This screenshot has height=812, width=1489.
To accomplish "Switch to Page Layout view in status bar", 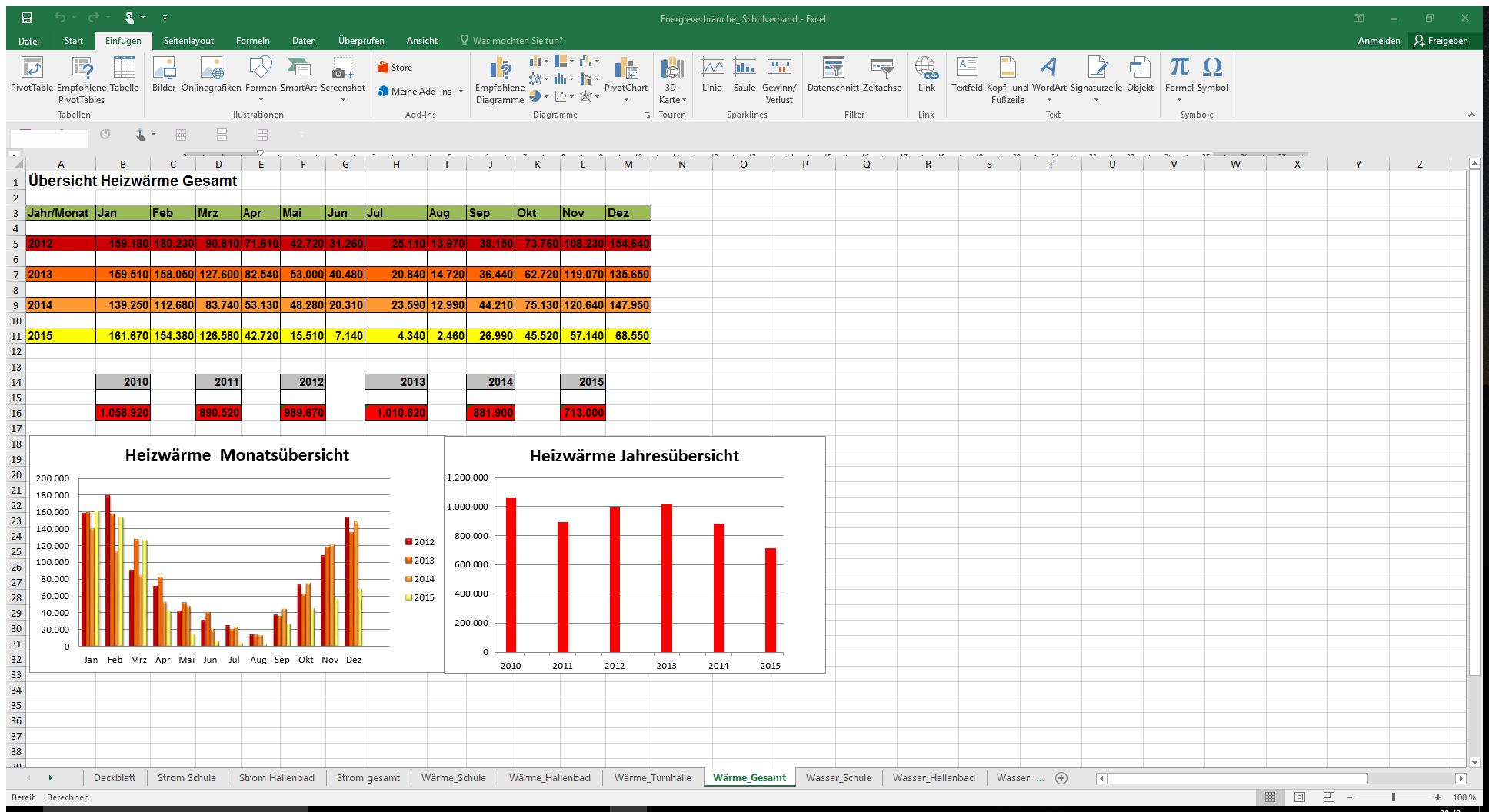I will [1300, 797].
